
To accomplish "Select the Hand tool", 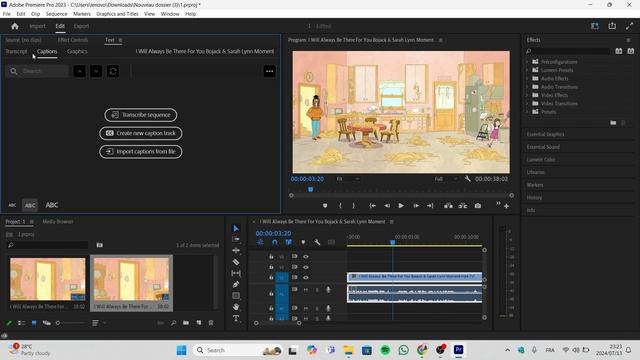I will 236,307.
